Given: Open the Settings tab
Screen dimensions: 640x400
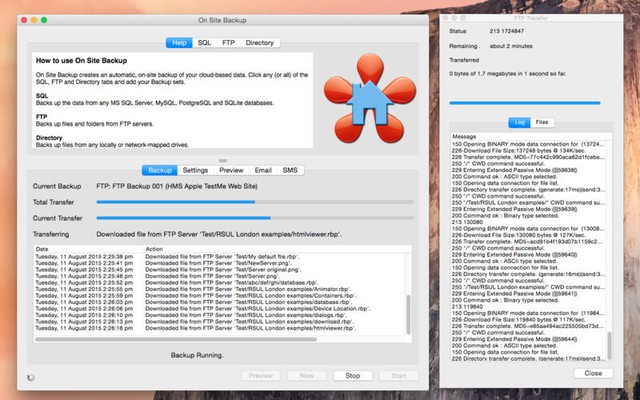Looking at the screenshot, I should click(x=195, y=171).
